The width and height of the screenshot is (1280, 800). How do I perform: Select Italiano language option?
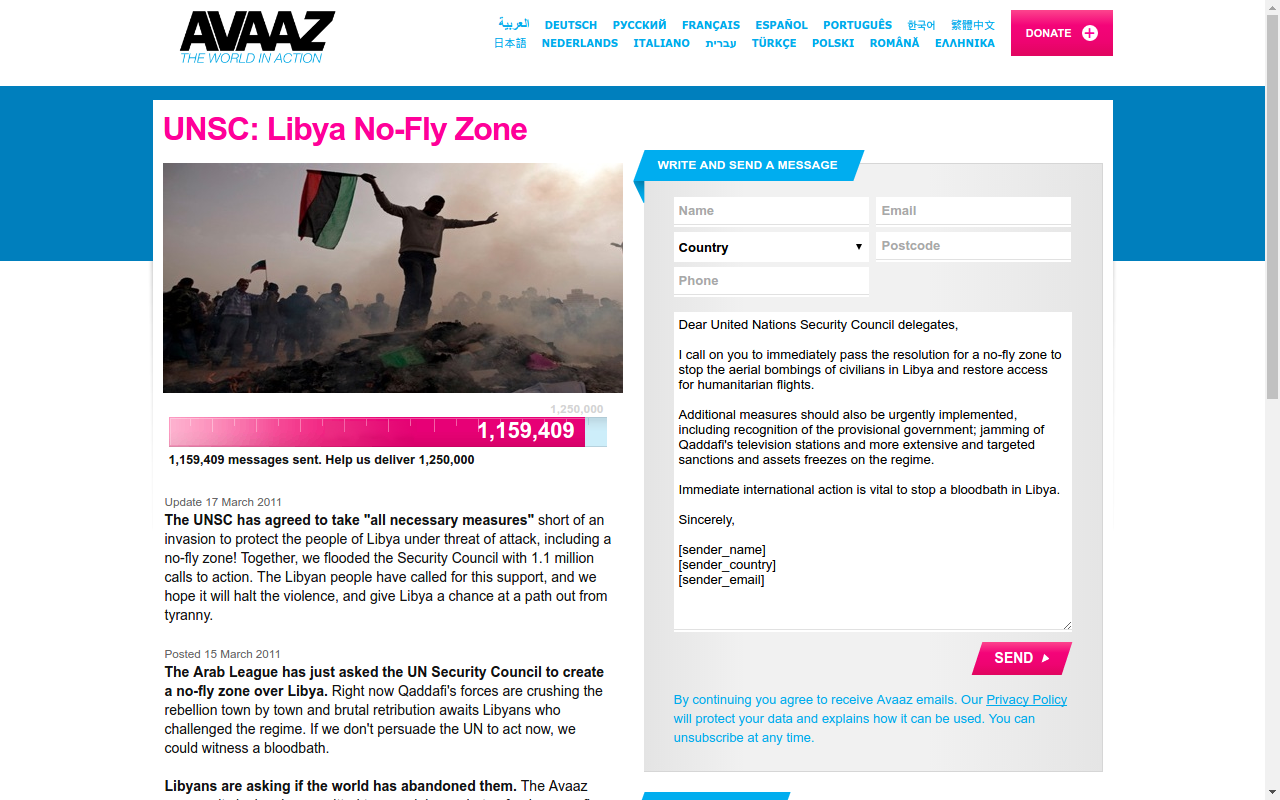pyautogui.click(x=661, y=43)
